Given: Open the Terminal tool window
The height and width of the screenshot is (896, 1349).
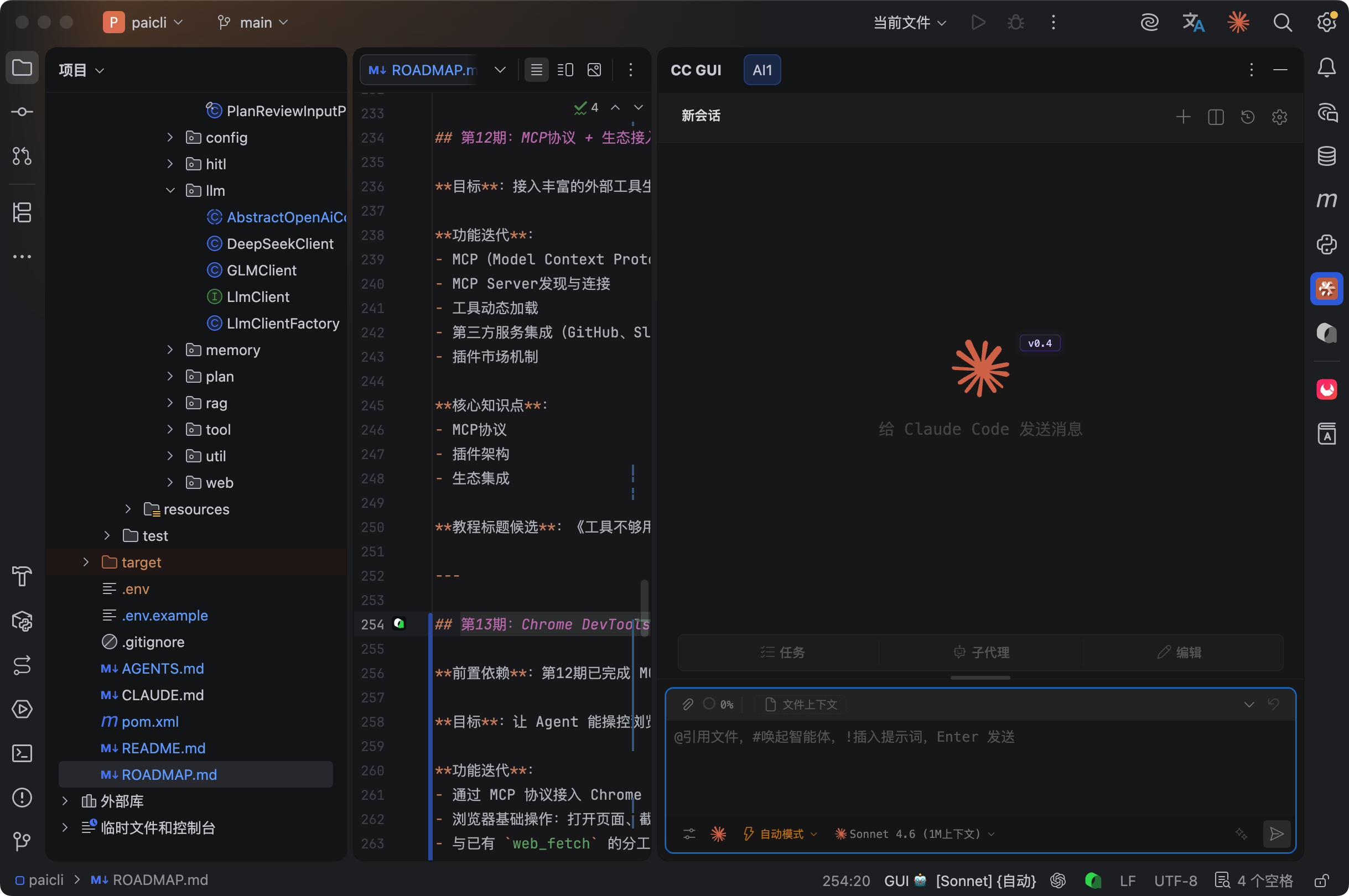Looking at the screenshot, I should [22, 753].
